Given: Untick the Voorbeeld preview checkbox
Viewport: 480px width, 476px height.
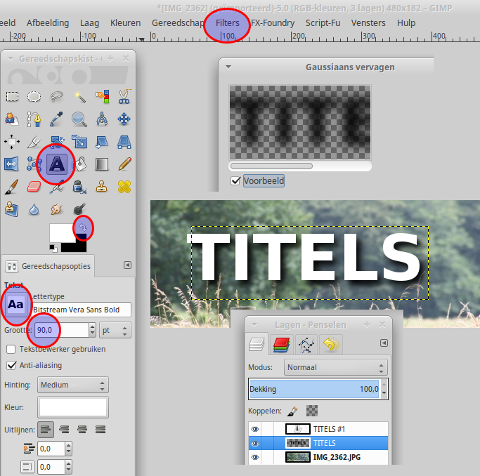Looking at the screenshot, I should [235, 181].
